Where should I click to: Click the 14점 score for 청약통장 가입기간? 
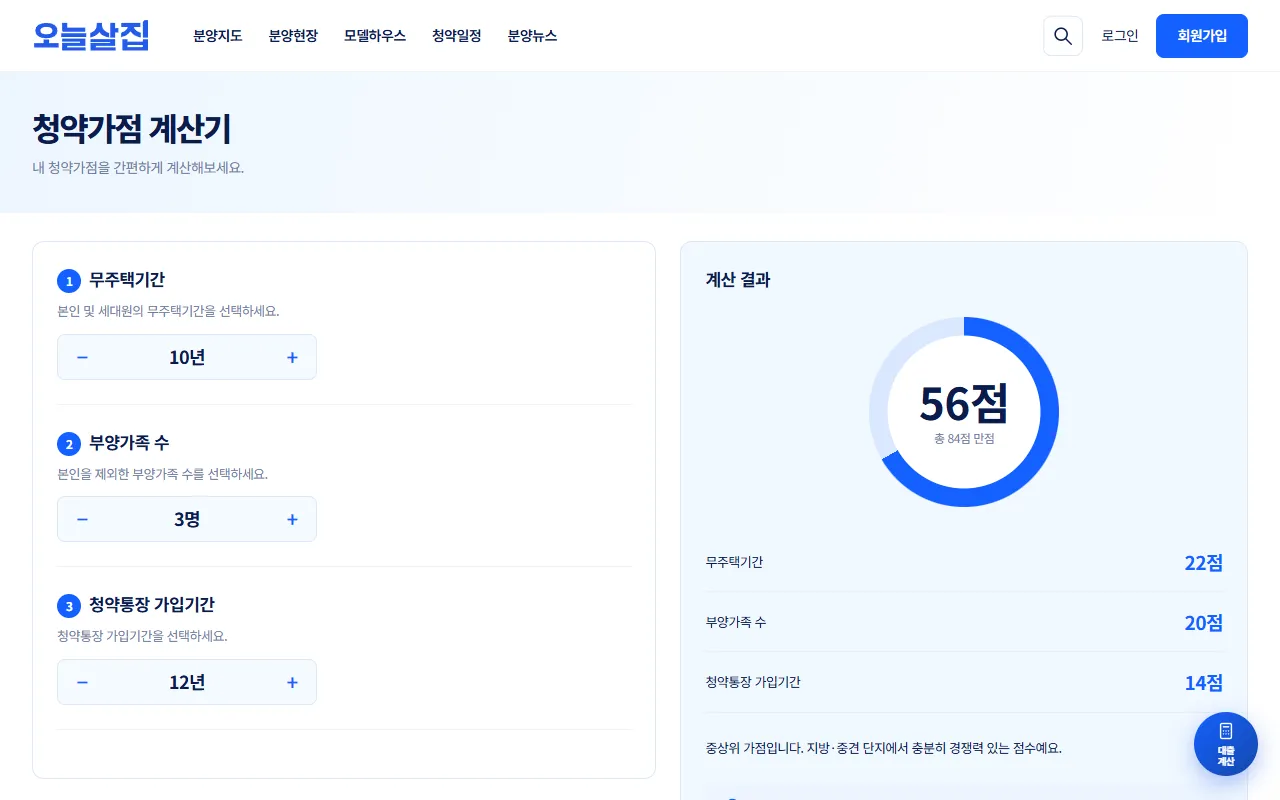point(1204,682)
